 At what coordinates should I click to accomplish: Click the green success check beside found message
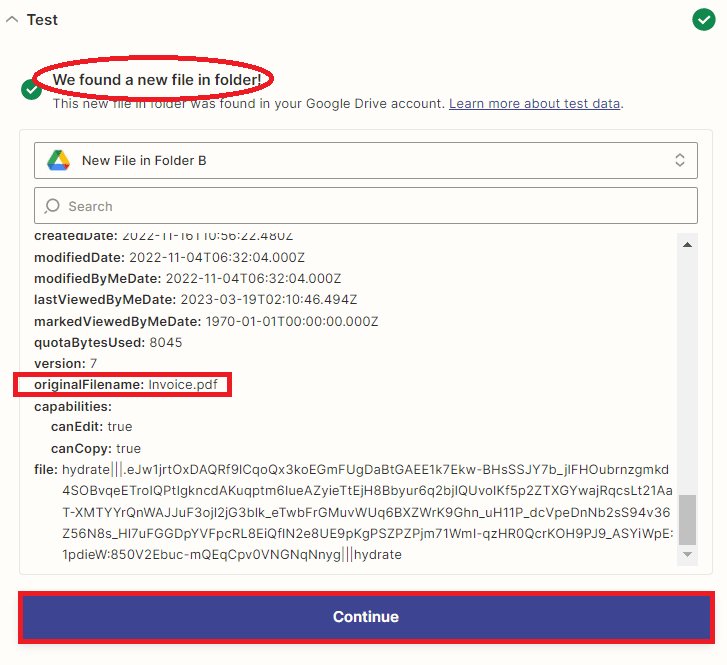coord(32,90)
